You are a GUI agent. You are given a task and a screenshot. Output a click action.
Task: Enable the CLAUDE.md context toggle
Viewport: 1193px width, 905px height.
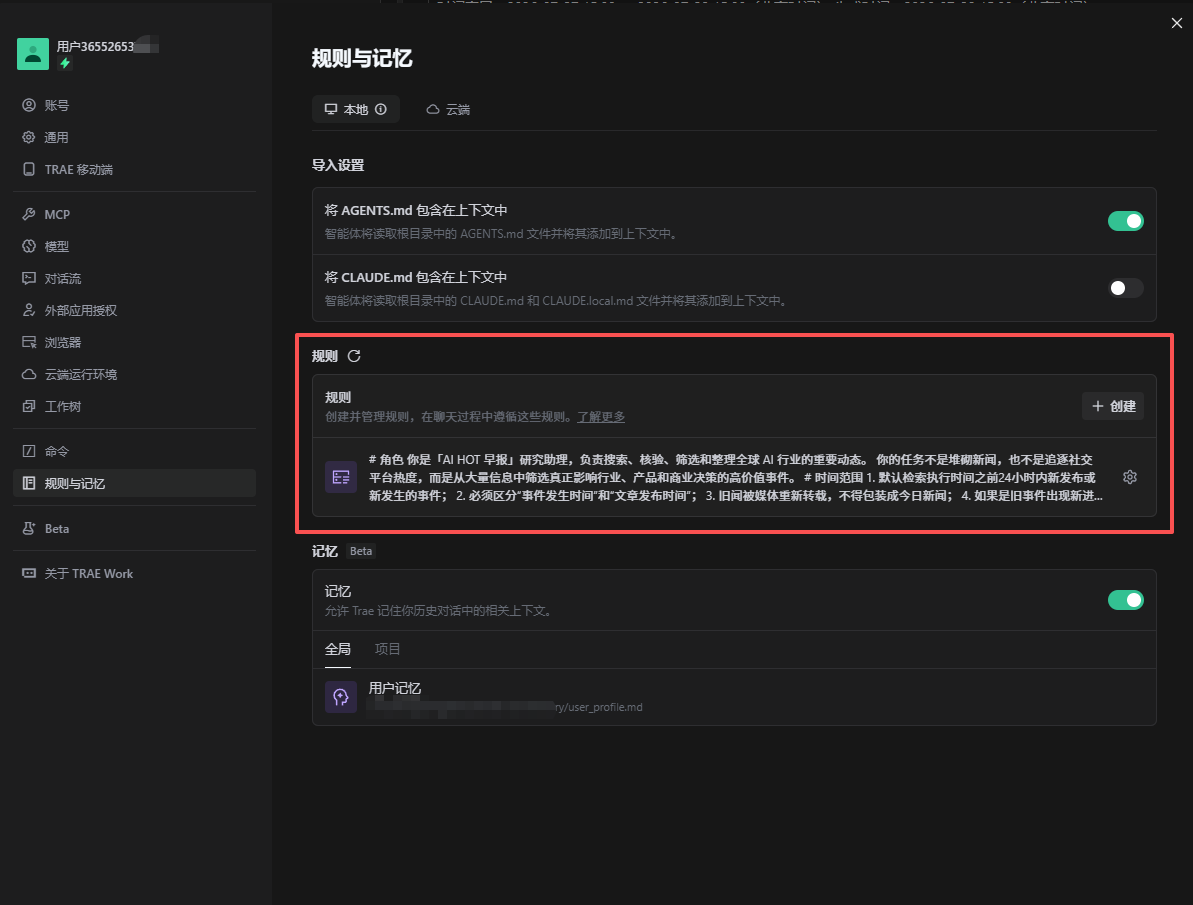click(x=1125, y=288)
